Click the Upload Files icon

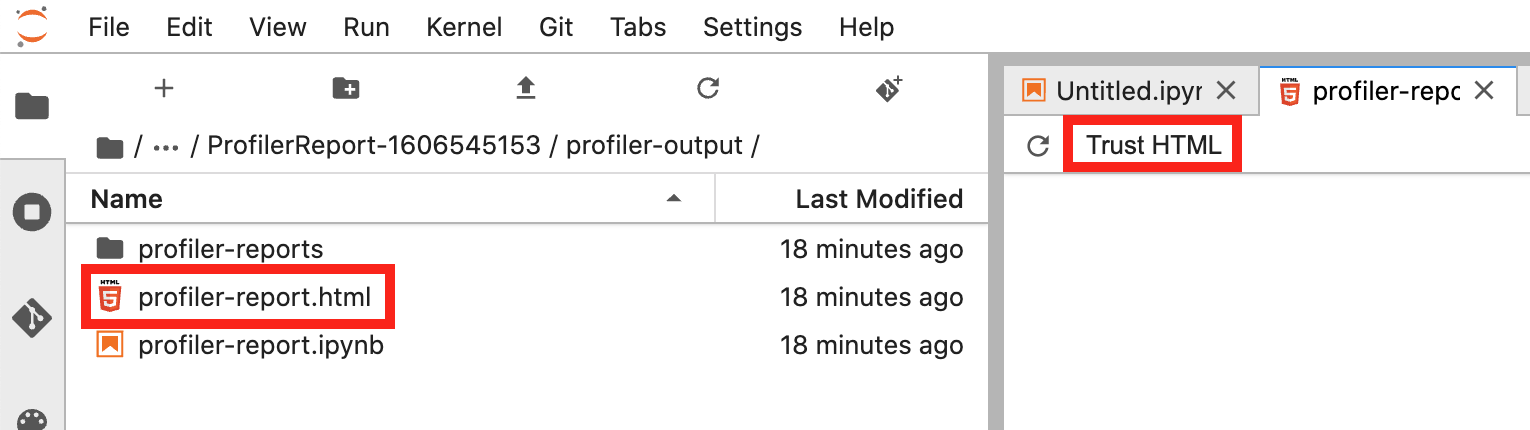(x=526, y=89)
